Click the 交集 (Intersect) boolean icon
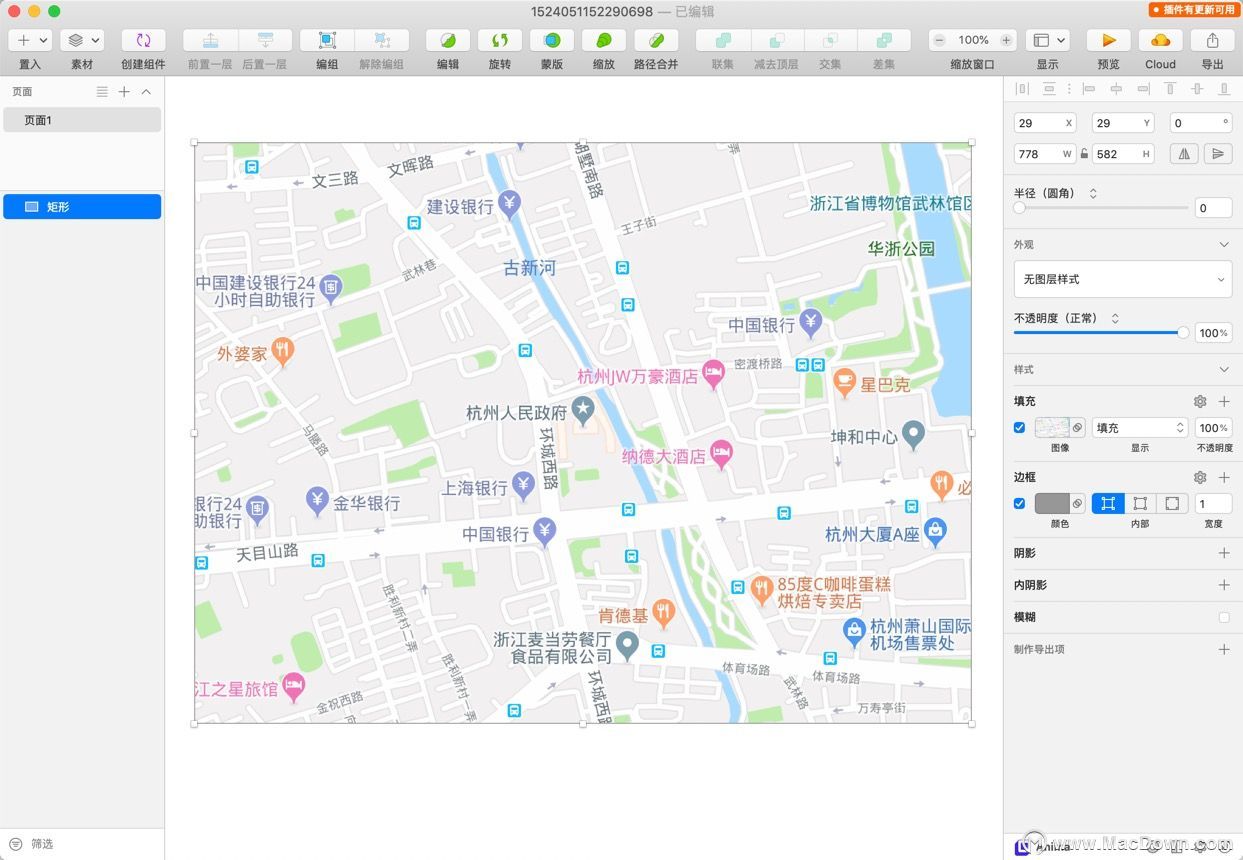The height and width of the screenshot is (860, 1243). [x=830, y=40]
